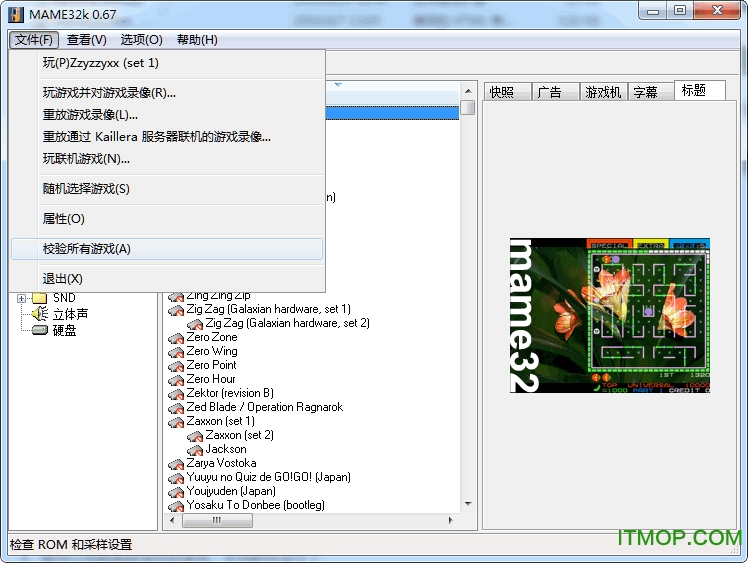Click 校验所有游戏(A) menu entry
The width and height of the screenshot is (748, 563).
click(167, 249)
